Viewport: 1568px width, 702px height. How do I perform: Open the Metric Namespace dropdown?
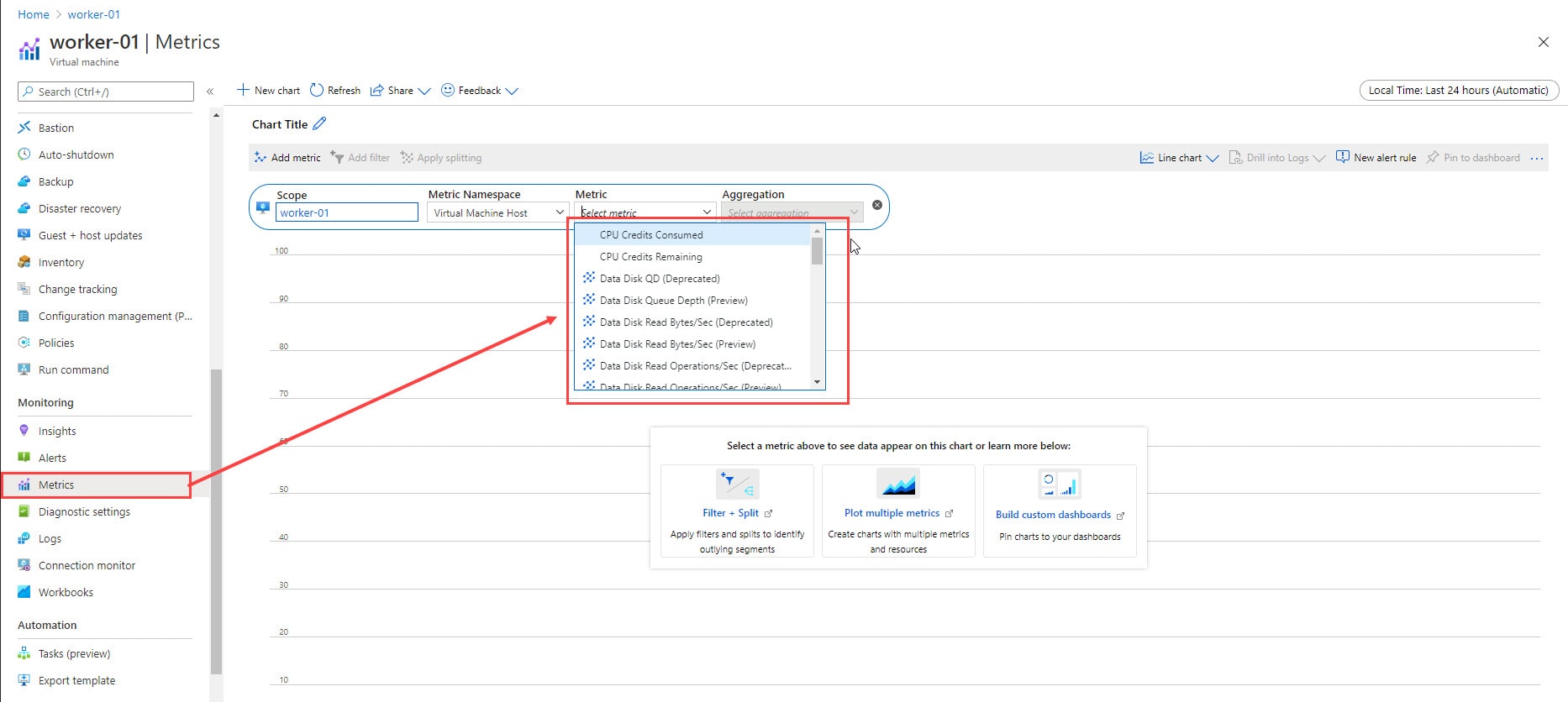498,213
